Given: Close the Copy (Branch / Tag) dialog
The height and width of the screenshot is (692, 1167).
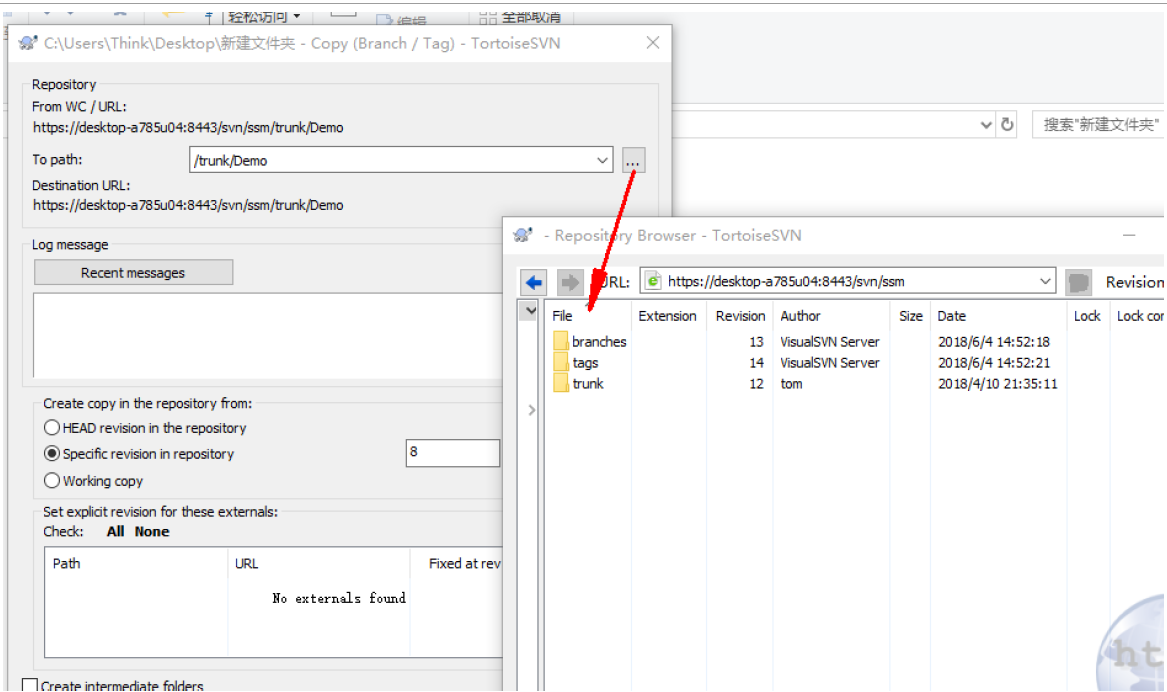Looking at the screenshot, I should tap(653, 42).
